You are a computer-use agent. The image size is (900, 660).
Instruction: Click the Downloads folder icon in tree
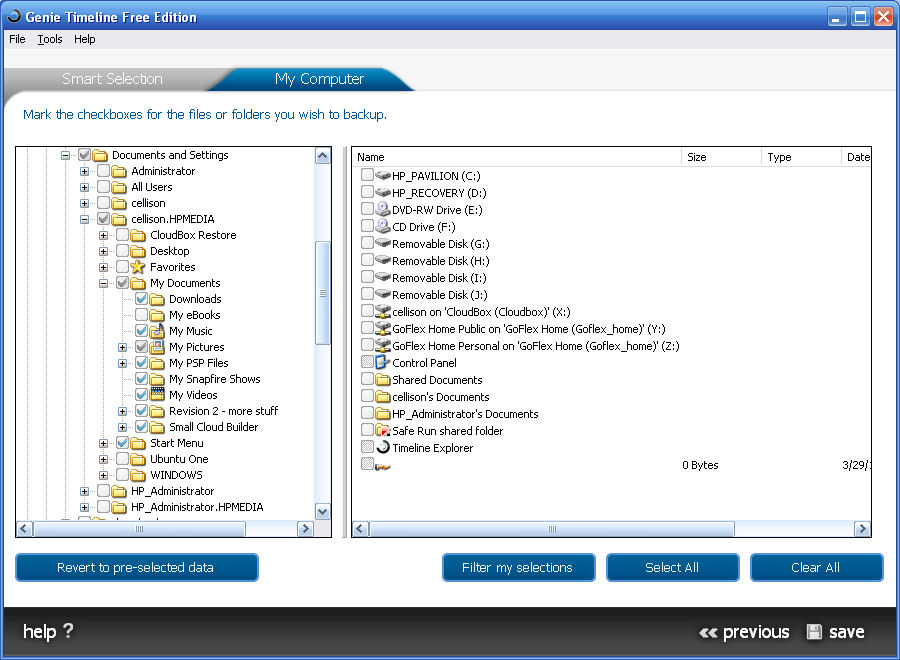(x=157, y=299)
